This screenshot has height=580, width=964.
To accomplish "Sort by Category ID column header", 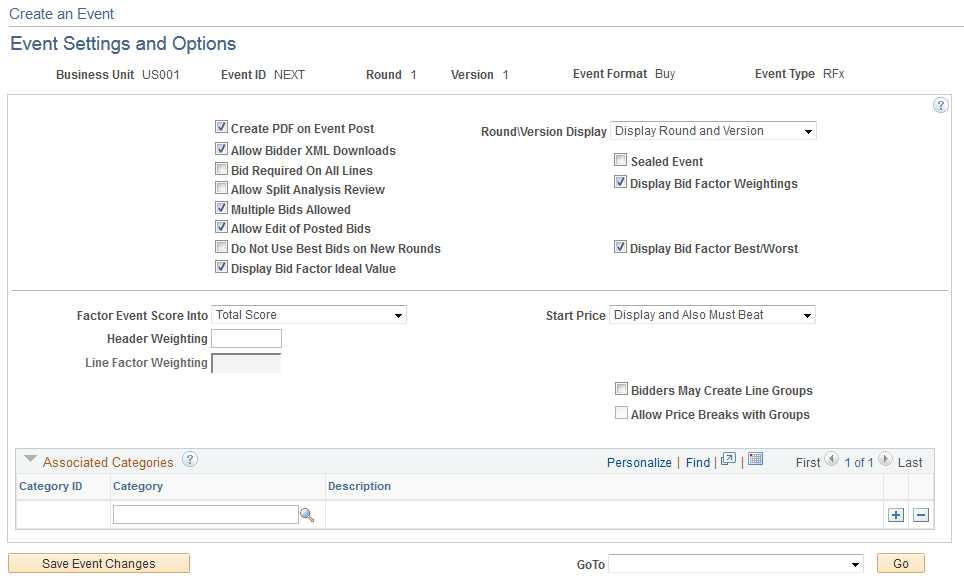I will click(50, 486).
